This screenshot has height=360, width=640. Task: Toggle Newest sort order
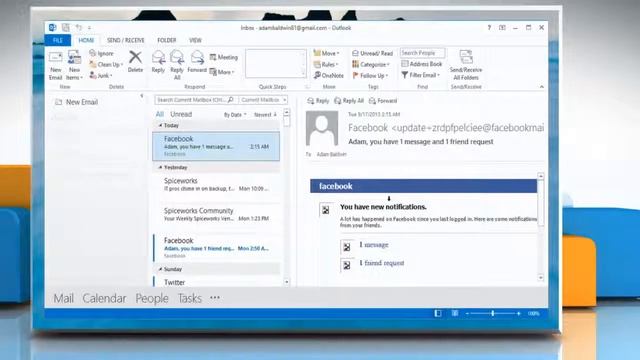pyautogui.click(x=265, y=115)
